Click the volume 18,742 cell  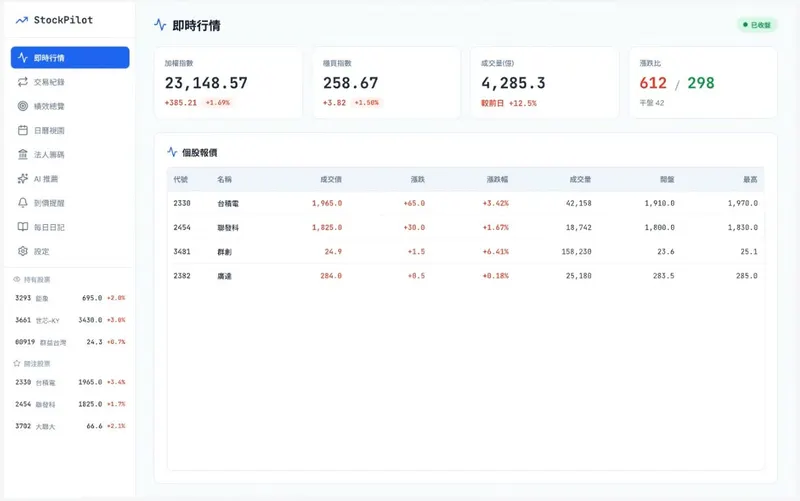[579, 227]
